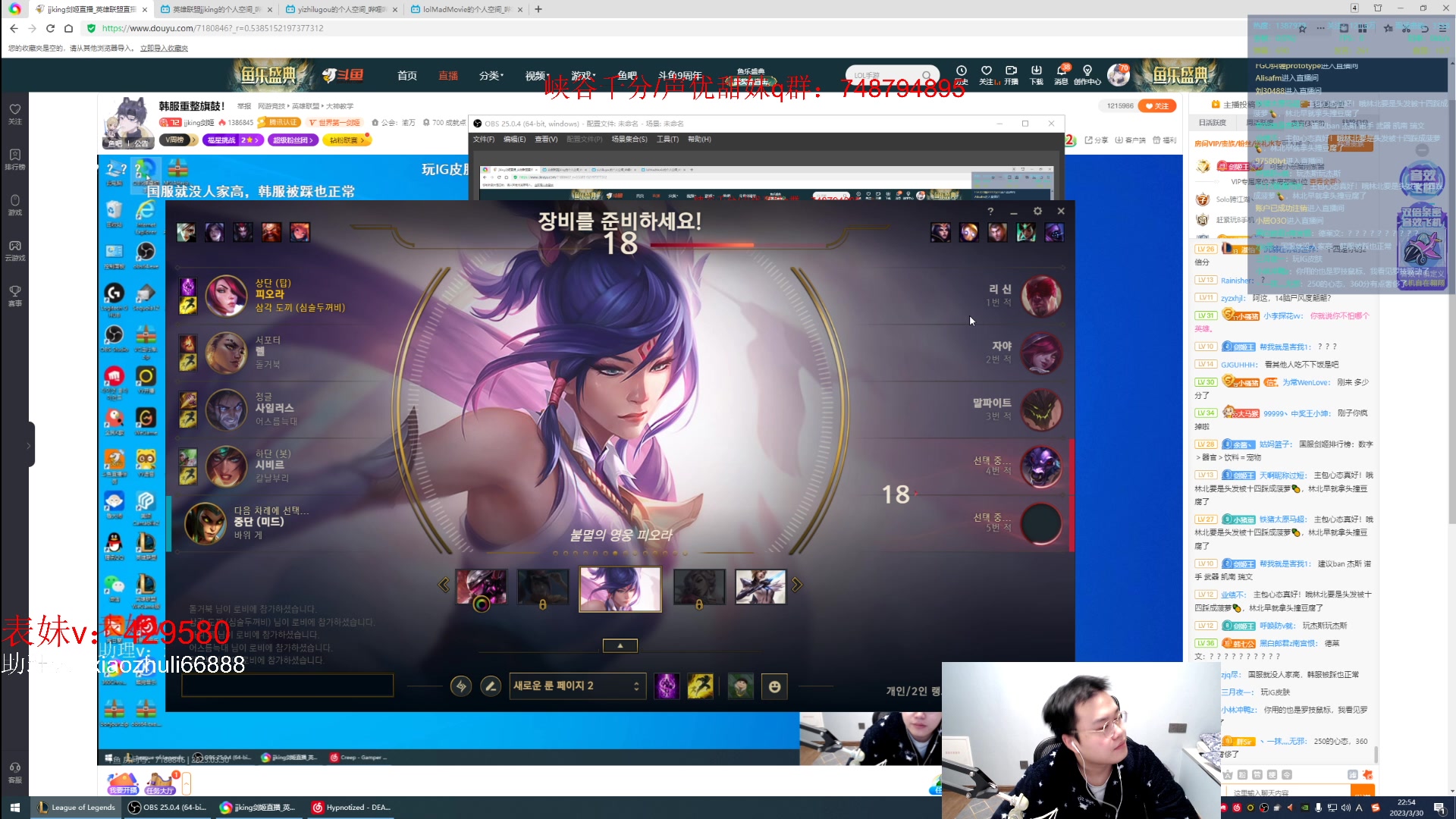This screenshot has height=819, width=1456.
Task: Open the rune page dropdown 새로운 룬 페이지 2
Action: (577, 686)
